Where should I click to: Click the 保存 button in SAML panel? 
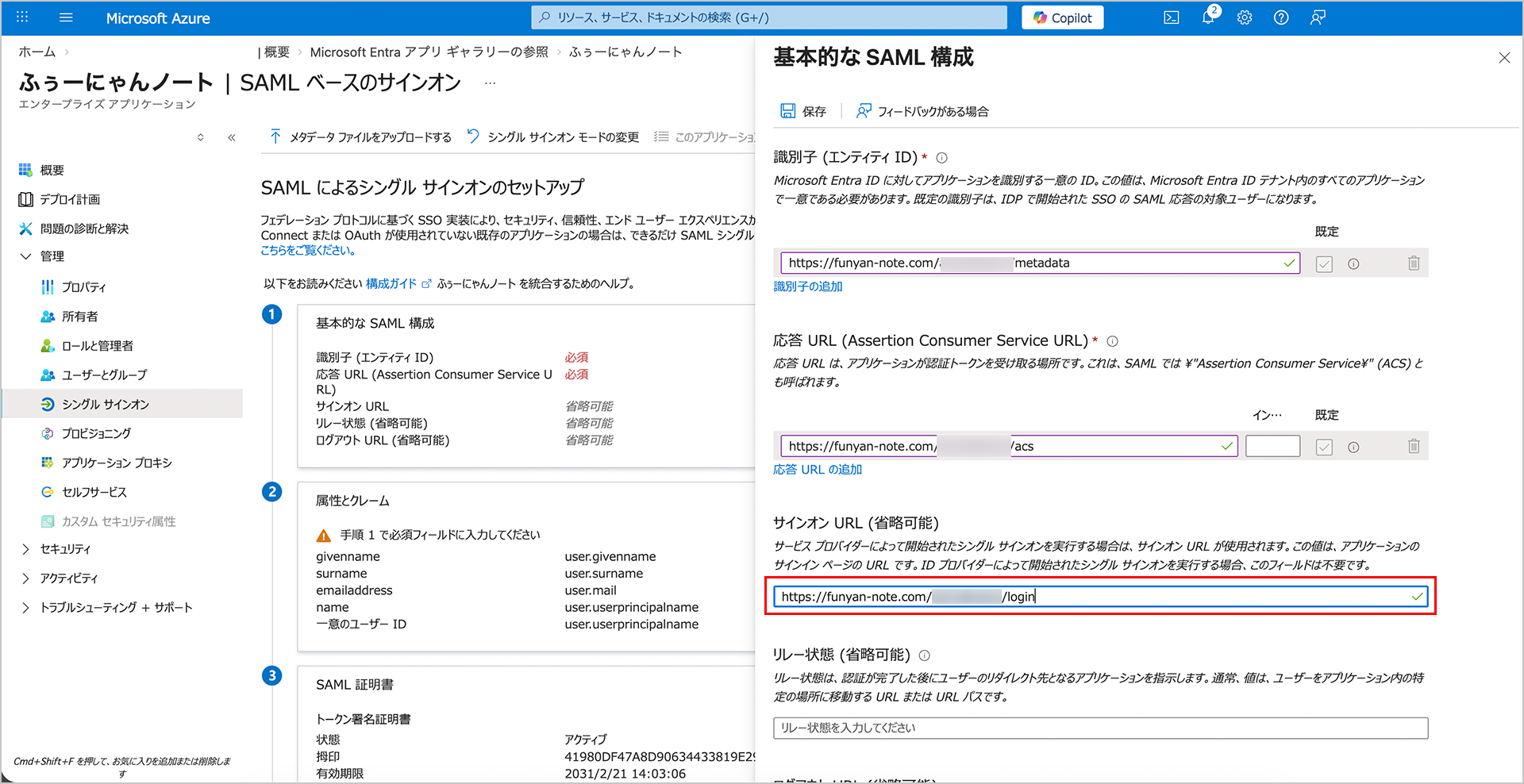tap(803, 111)
